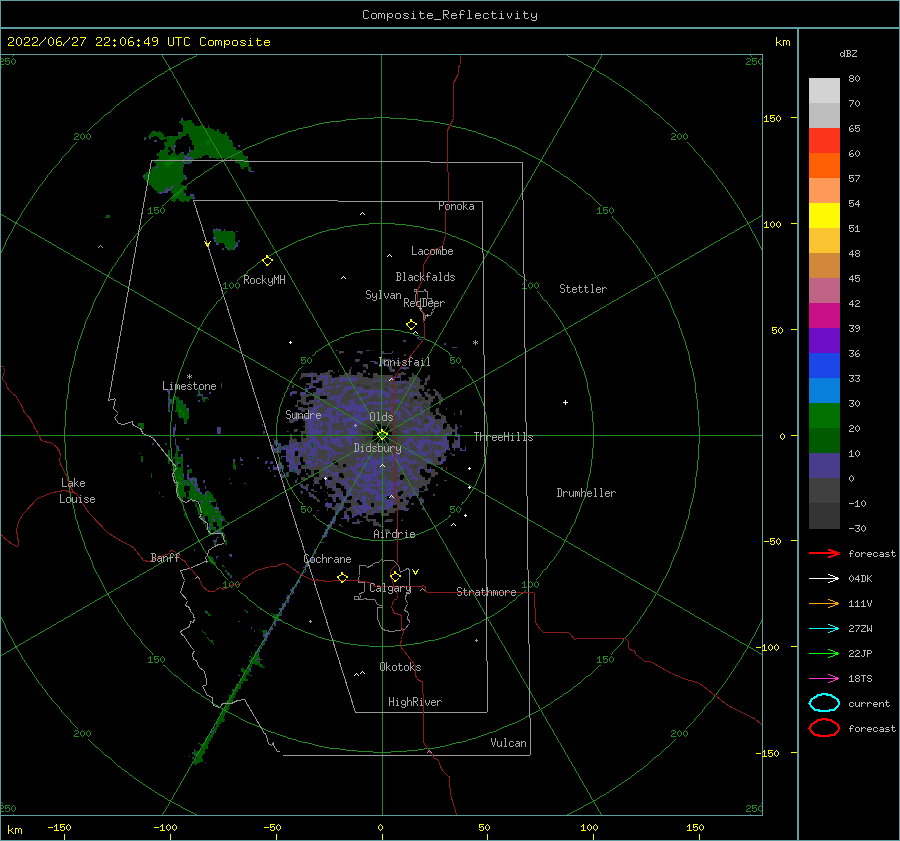Click the white plus marker south of Stettler
This screenshot has height=841, width=900.
click(x=565, y=402)
